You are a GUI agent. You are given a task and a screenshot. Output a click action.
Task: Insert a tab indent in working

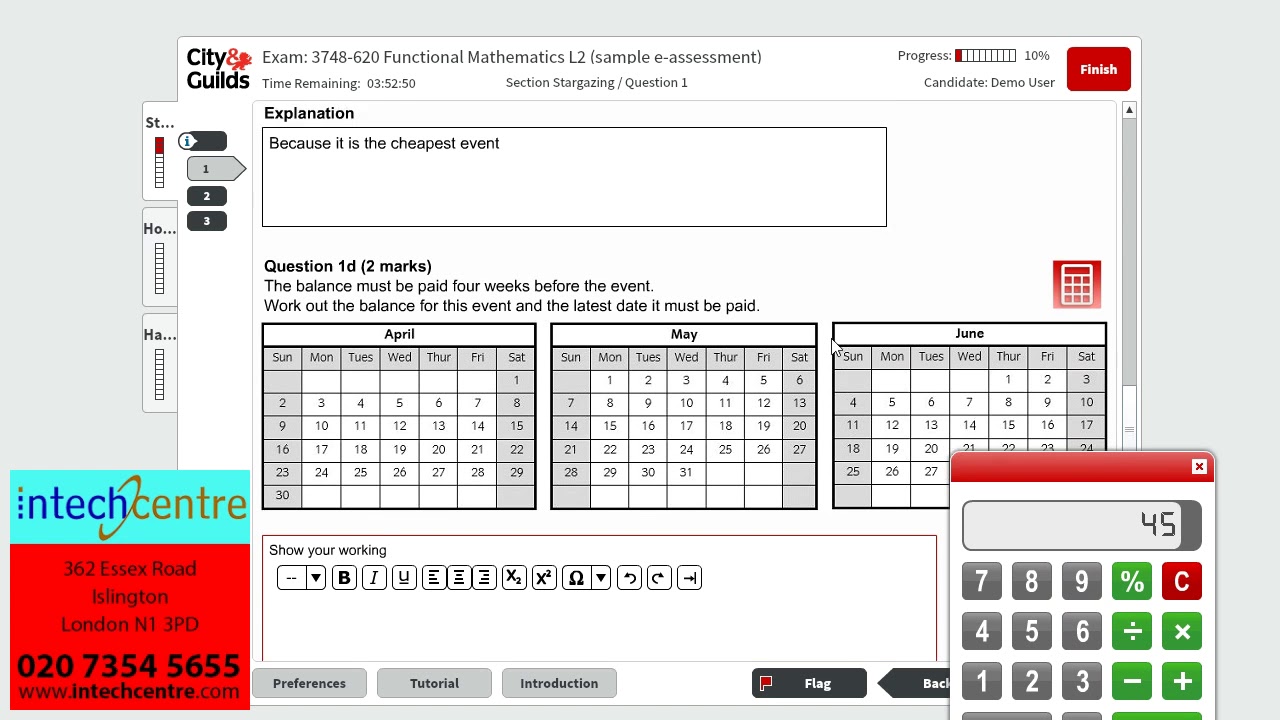[690, 578]
